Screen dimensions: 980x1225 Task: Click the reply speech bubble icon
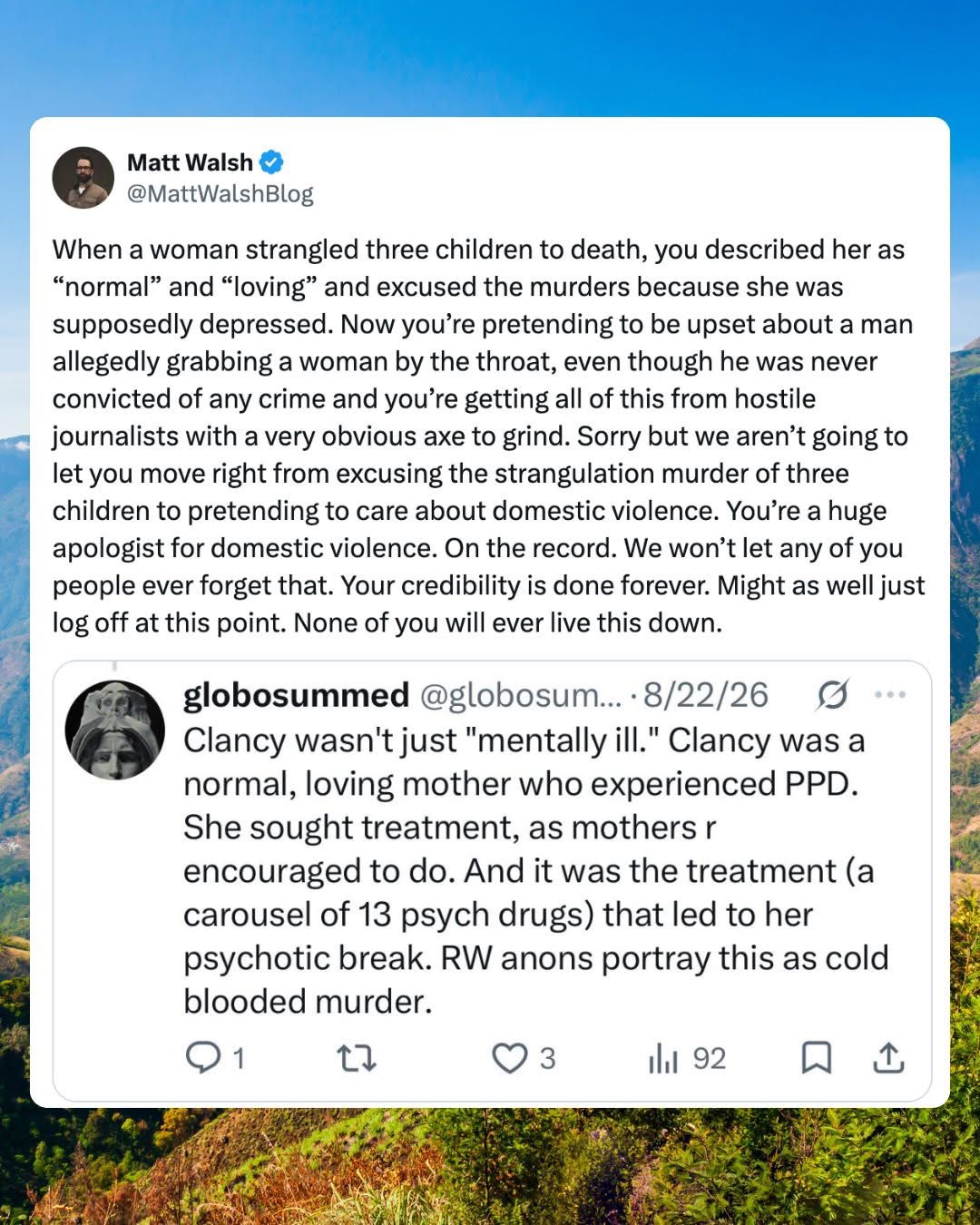(202, 1058)
